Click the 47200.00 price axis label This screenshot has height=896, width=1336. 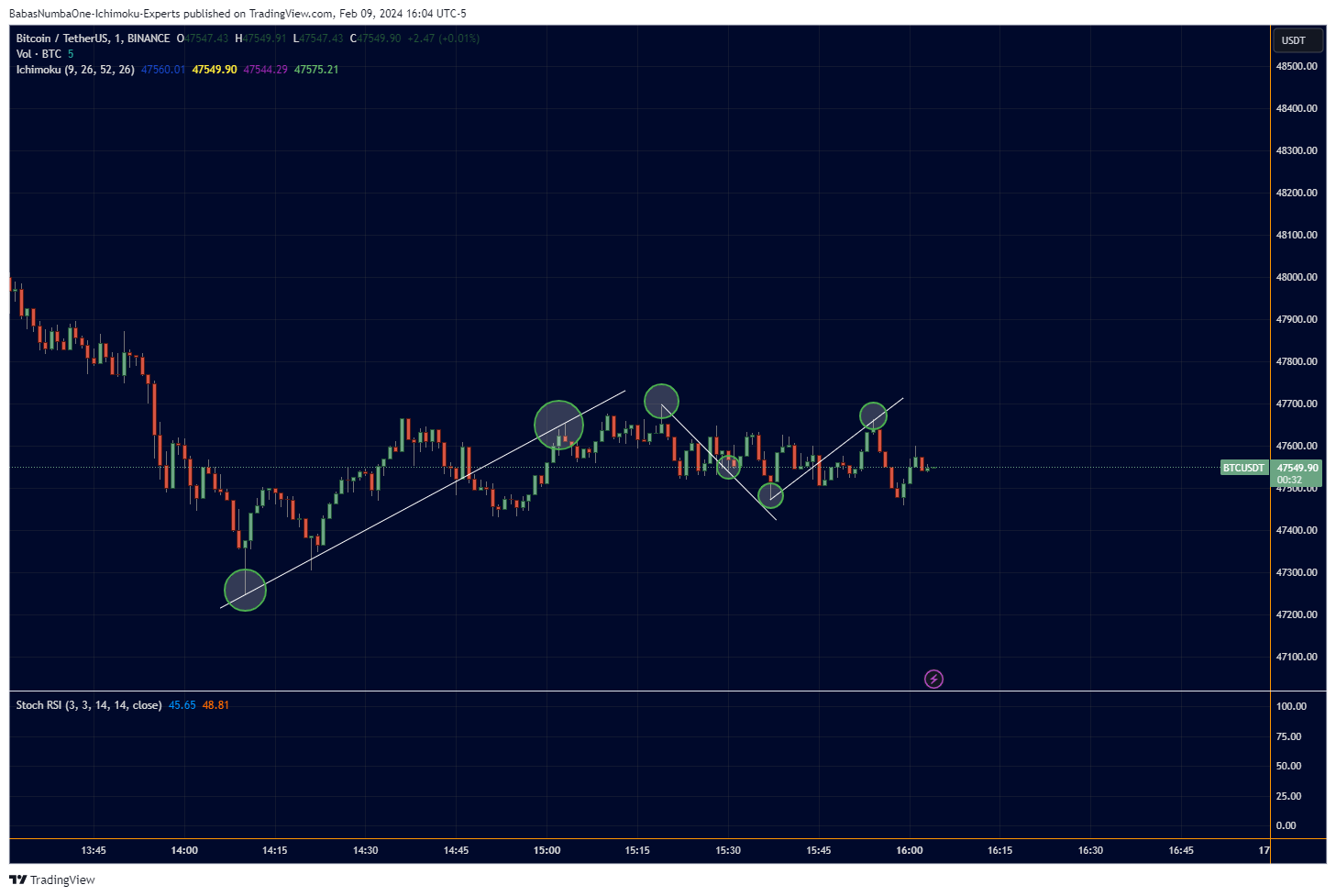pyautogui.click(x=1297, y=614)
